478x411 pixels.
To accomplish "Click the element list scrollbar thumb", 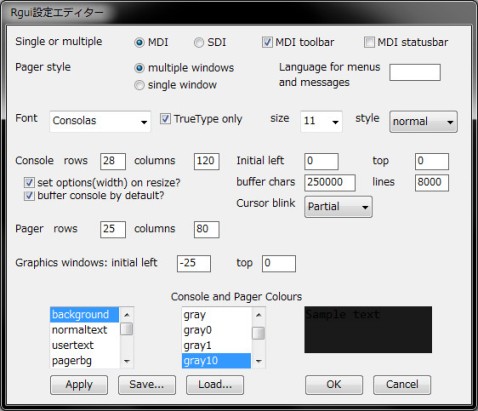I will pos(127,329).
